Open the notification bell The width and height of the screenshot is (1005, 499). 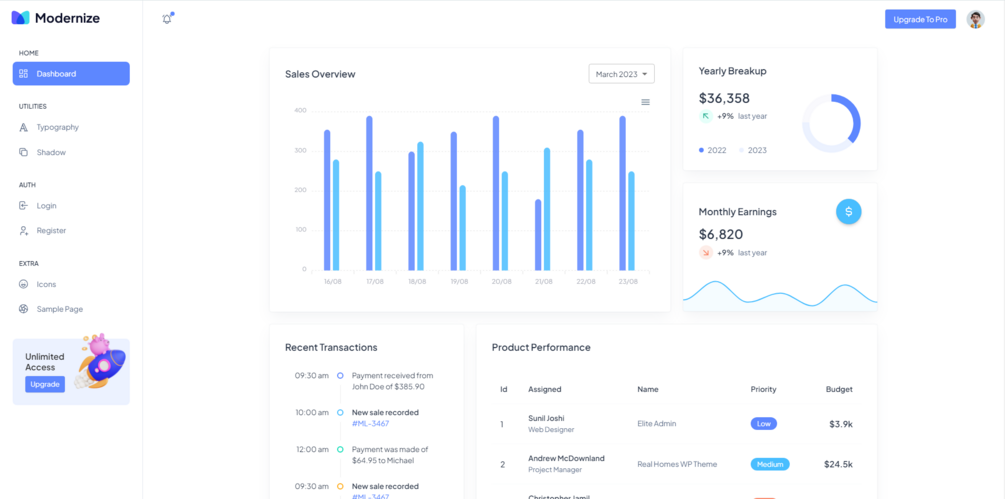(167, 19)
